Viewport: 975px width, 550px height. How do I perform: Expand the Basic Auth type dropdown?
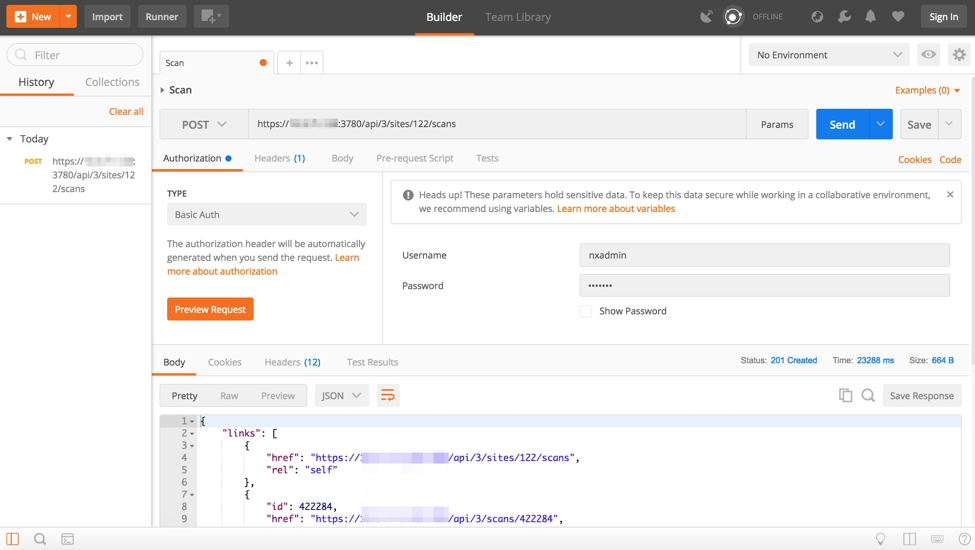pyautogui.click(x=266, y=214)
